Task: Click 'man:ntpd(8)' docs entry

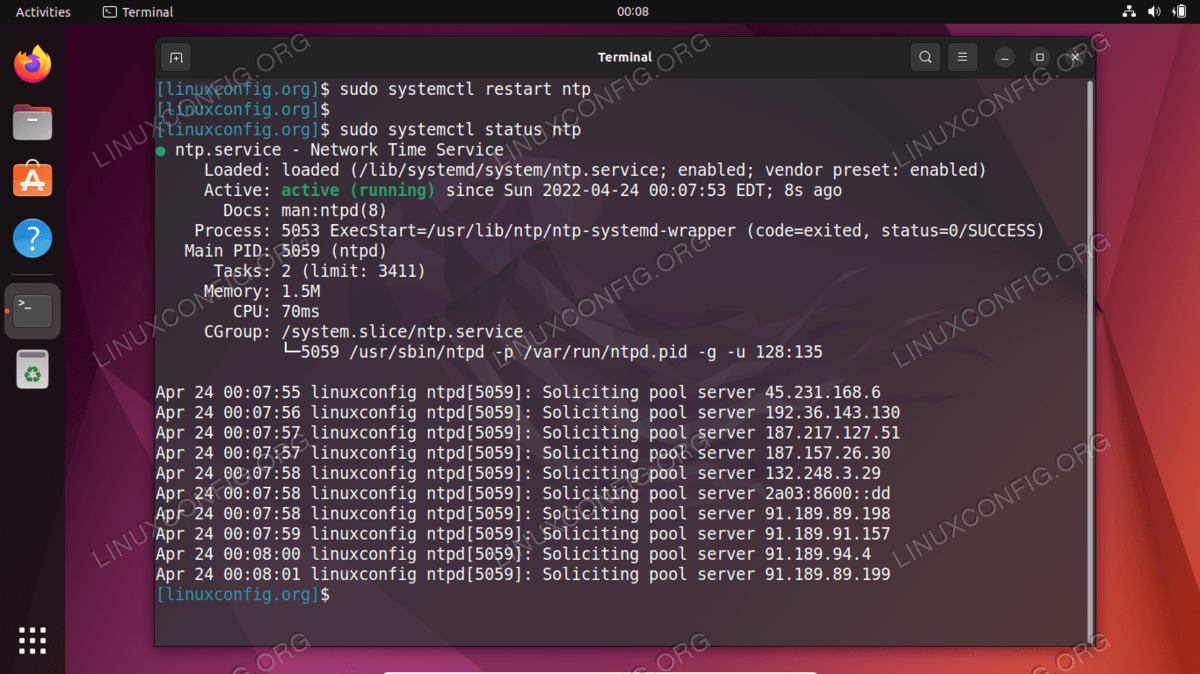Action: pos(335,211)
